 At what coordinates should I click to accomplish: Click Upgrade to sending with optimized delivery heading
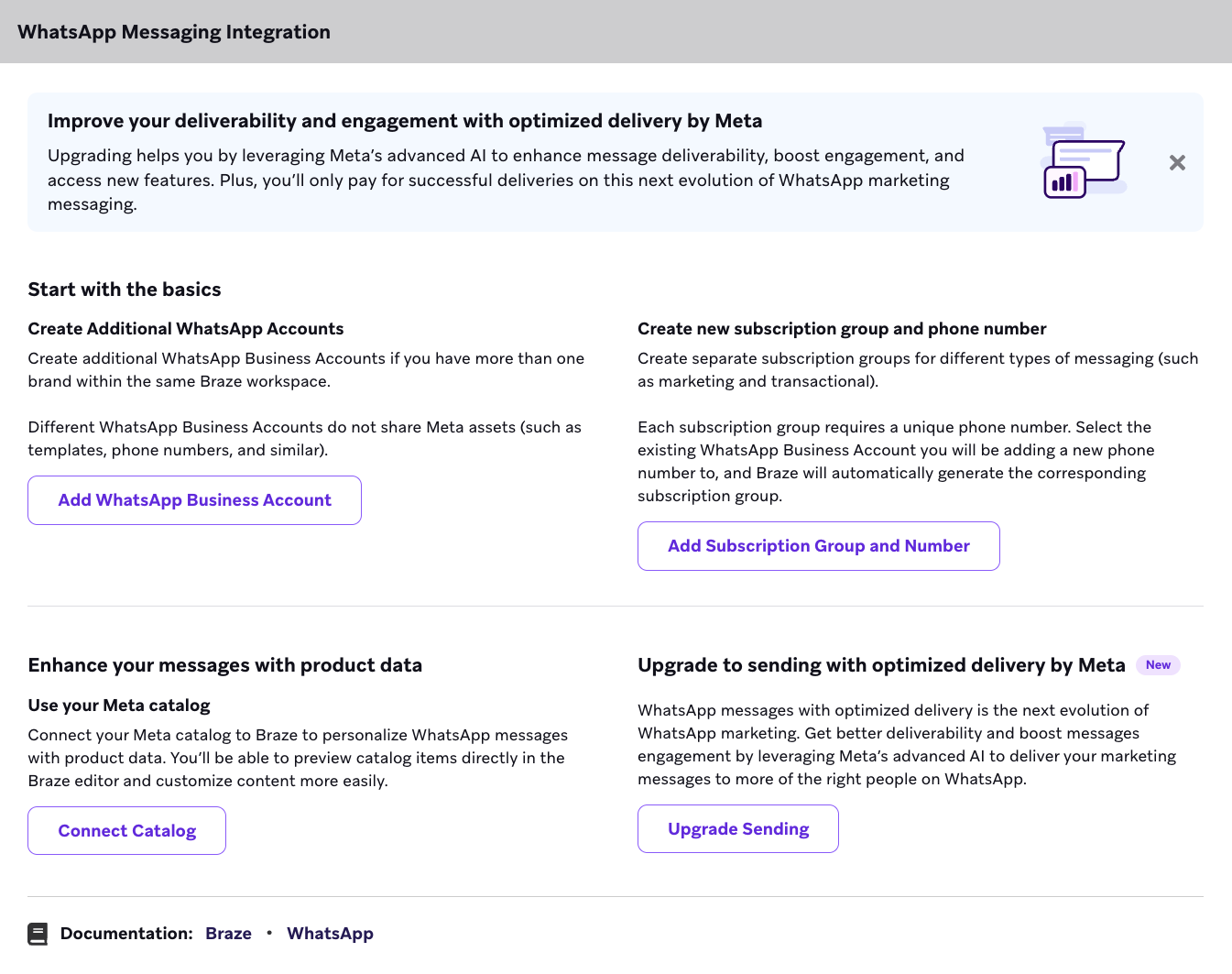[880, 665]
